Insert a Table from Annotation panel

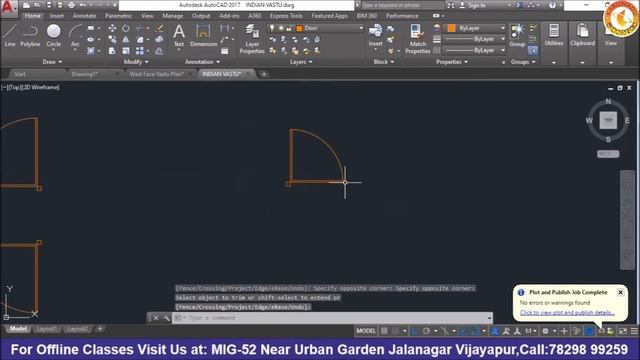point(224,51)
